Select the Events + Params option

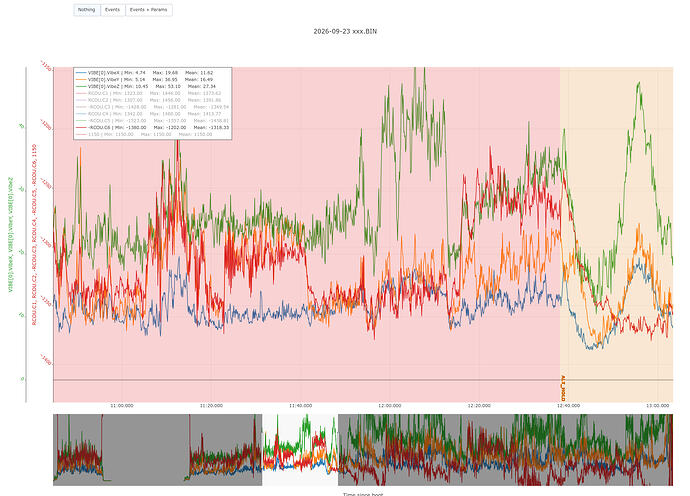click(x=149, y=10)
